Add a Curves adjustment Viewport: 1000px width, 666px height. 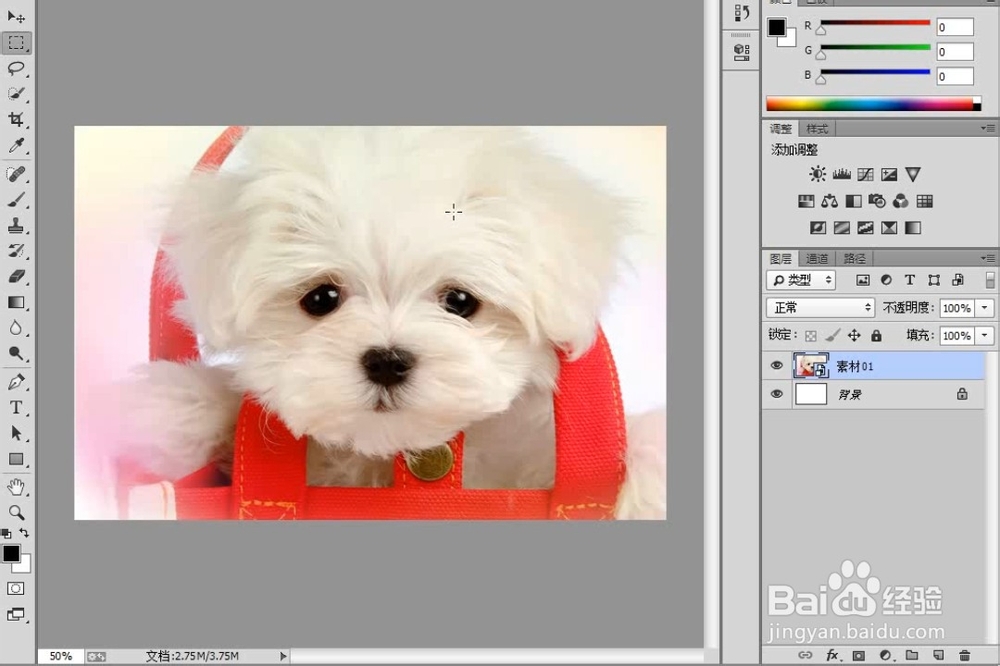point(865,174)
